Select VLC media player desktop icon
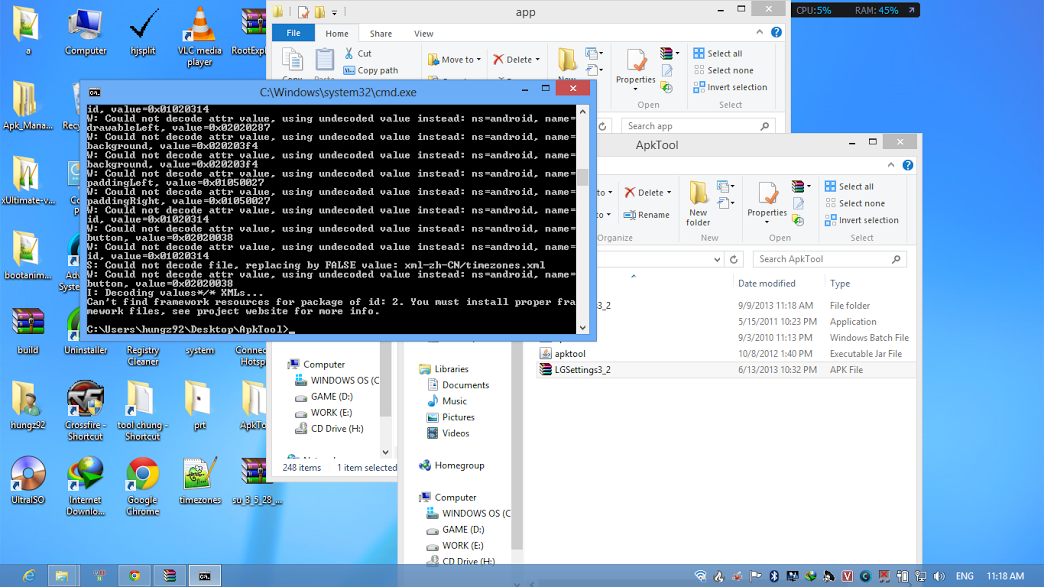The image size is (1044, 587). click(199, 36)
